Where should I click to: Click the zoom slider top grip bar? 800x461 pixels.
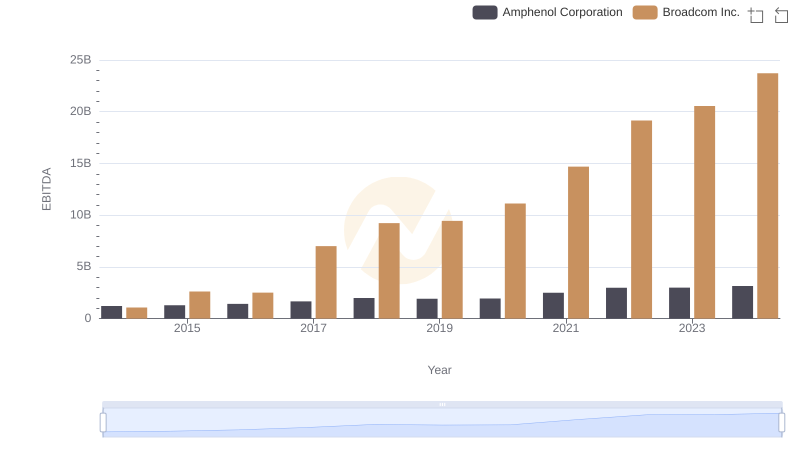(442, 404)
